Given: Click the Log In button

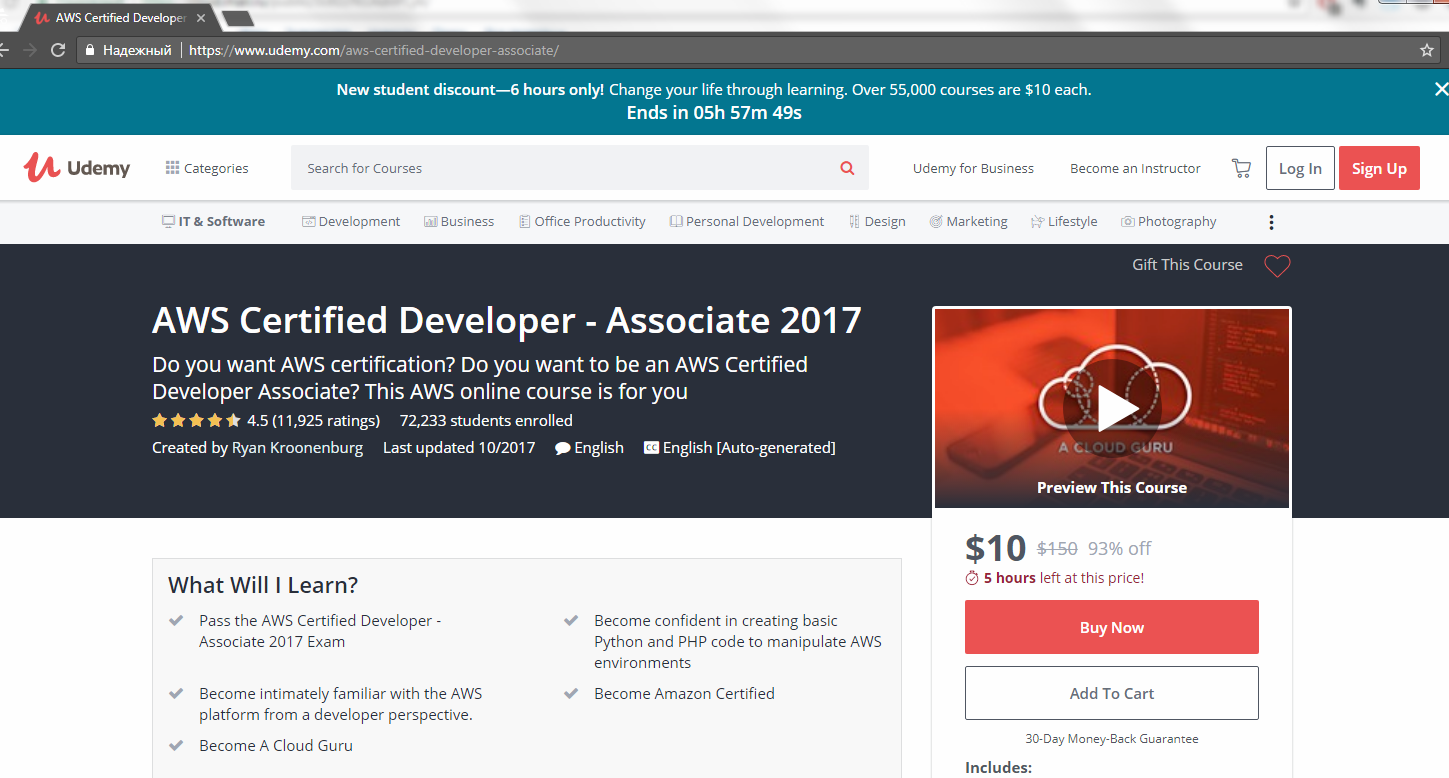Looking at the screenshot, I should pyautogui.click(x=1300, y=168).
